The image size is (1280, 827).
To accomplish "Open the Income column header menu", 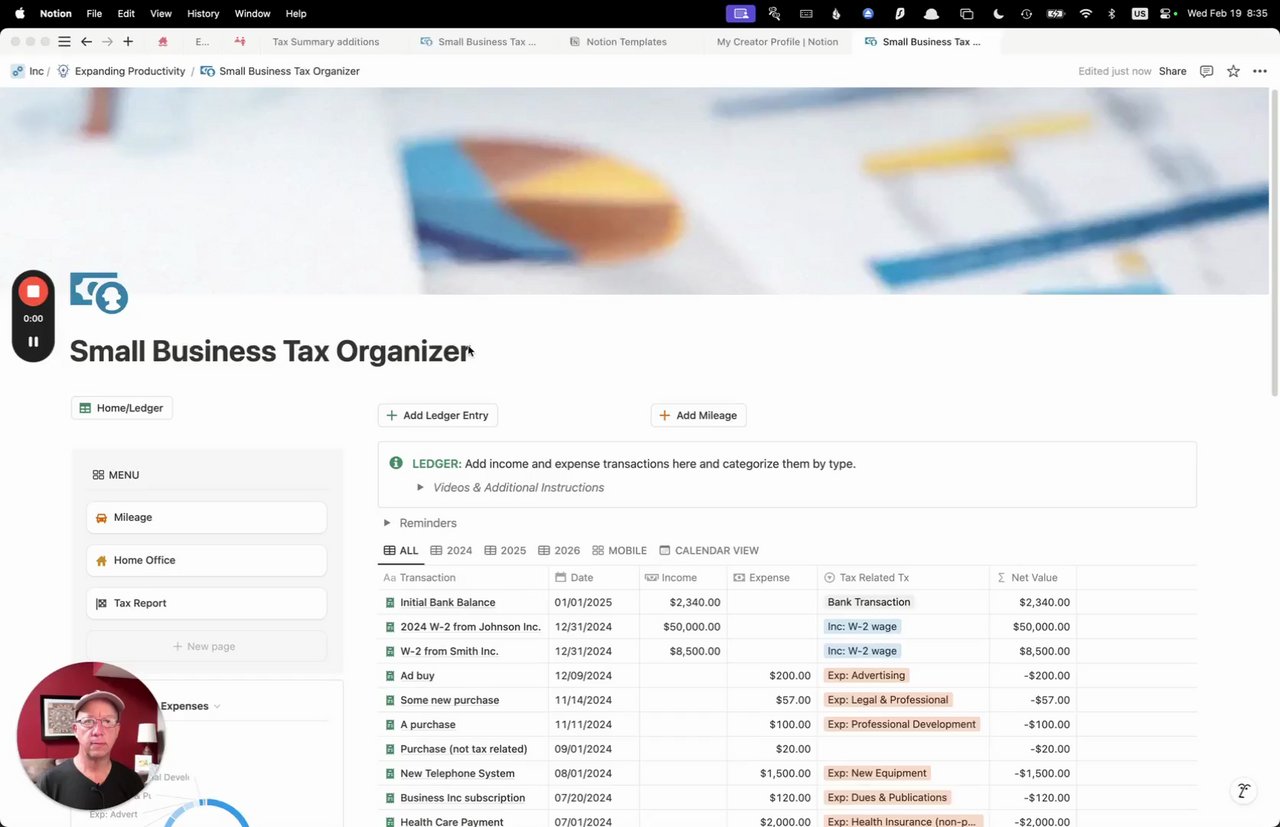I will point(683,578).
